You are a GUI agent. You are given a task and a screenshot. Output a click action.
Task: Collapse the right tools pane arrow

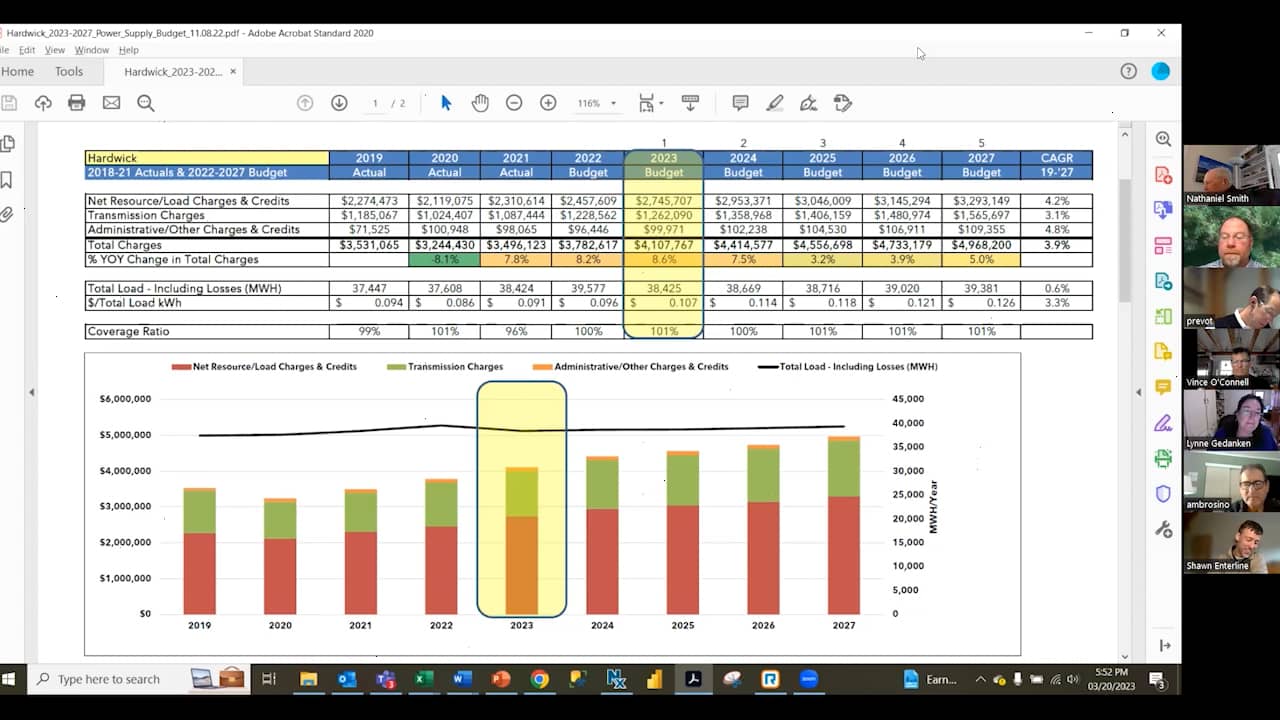click(x=1164, y=645)
